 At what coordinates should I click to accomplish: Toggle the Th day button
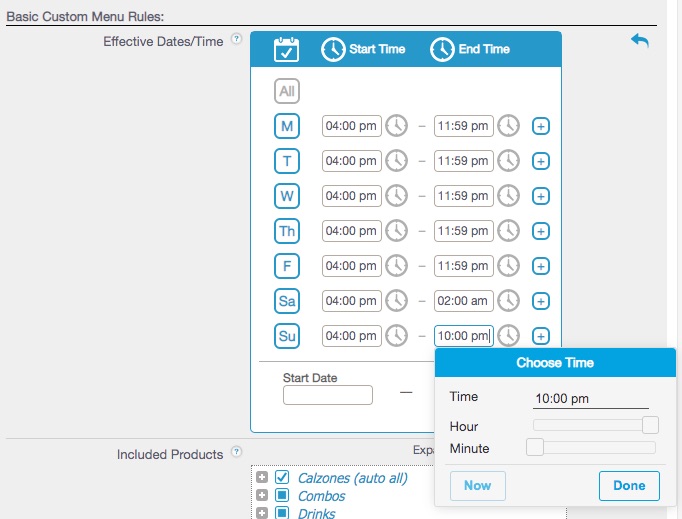coord(287,231)
